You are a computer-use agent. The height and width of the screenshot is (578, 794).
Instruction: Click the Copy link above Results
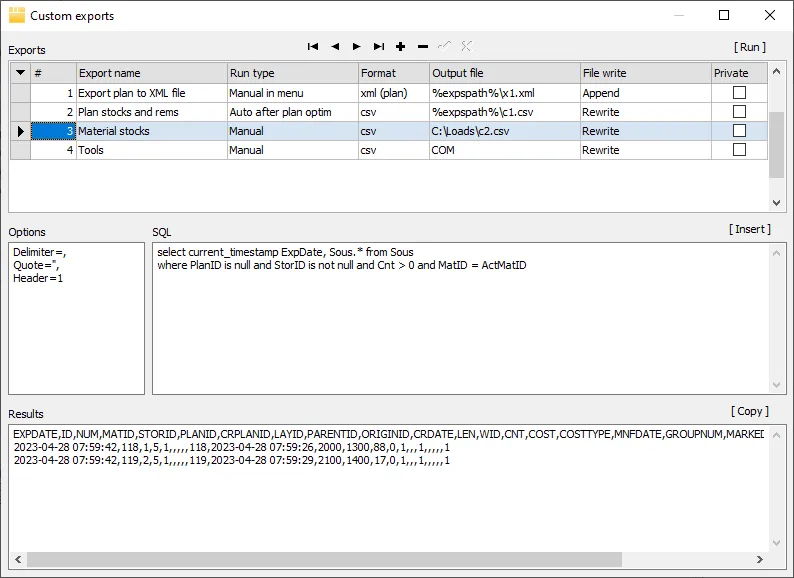pos(750,411)
